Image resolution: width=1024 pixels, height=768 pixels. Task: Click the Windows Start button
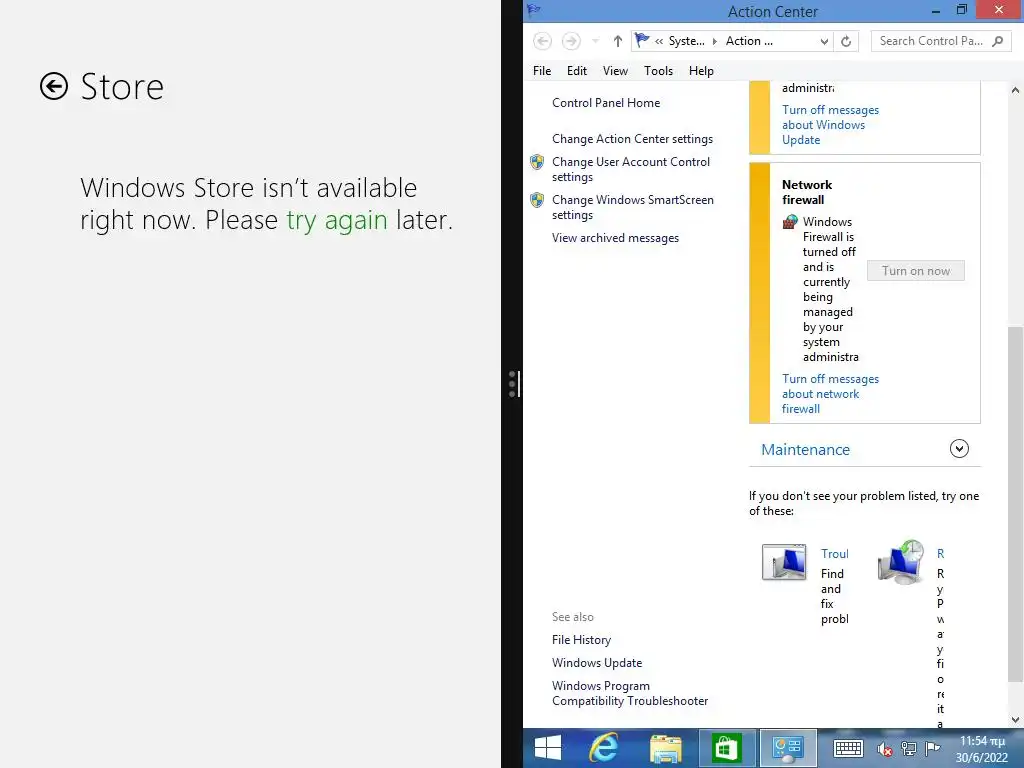[x=547, y=748]
